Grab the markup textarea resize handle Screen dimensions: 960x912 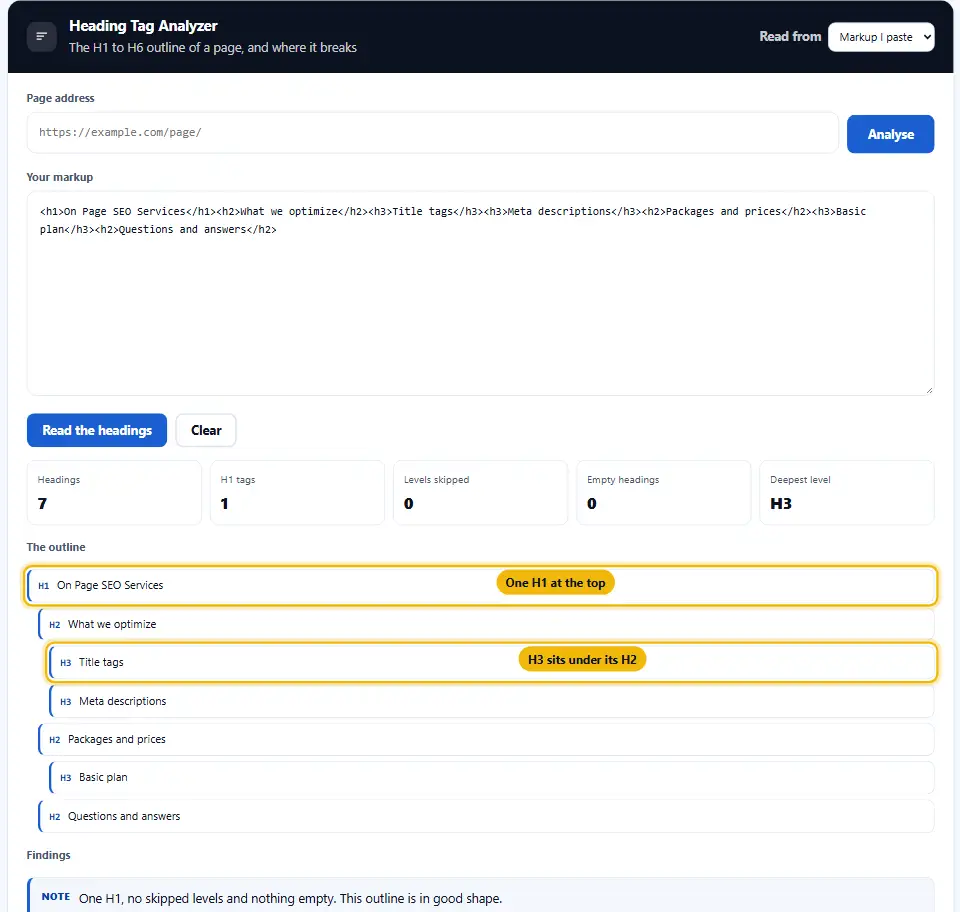(929, 390)
